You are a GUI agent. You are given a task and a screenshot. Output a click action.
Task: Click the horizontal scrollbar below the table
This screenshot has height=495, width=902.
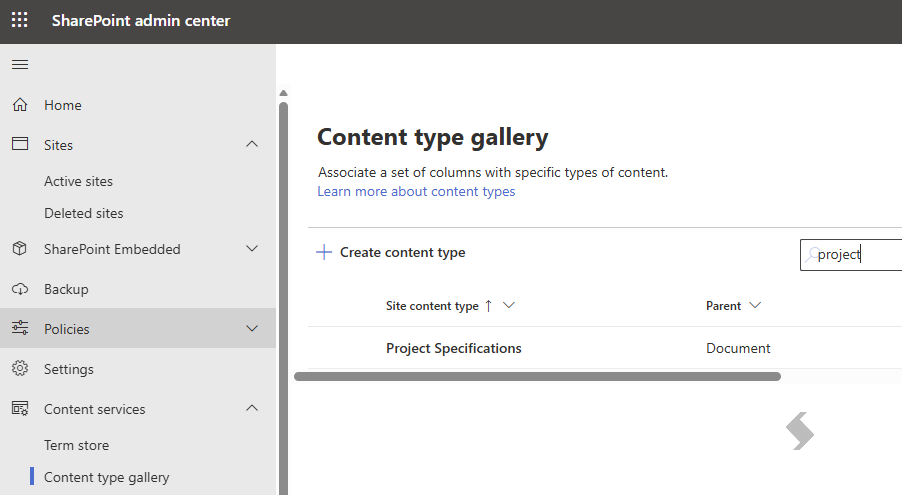tap(537, 376)
